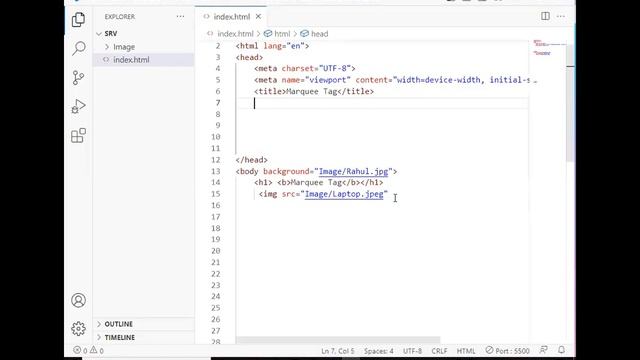Open Image/Laptop.jpeg link in code
The height and width of the screenshot is (360, 640).
(x=344, y=194)
